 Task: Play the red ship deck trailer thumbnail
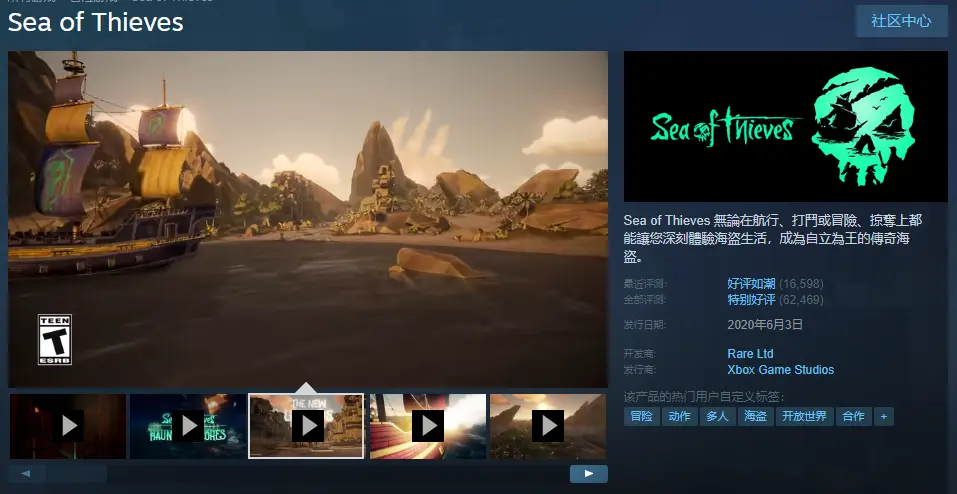[x=428, y=426]
